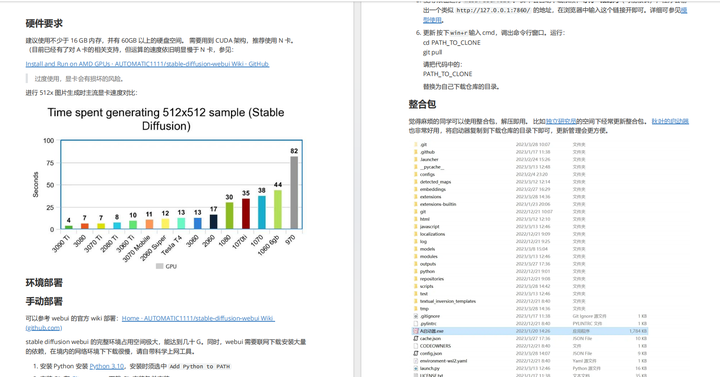Select the 'CODEOWNERS' file name
The image size is (720, 377).
(435, 346)
